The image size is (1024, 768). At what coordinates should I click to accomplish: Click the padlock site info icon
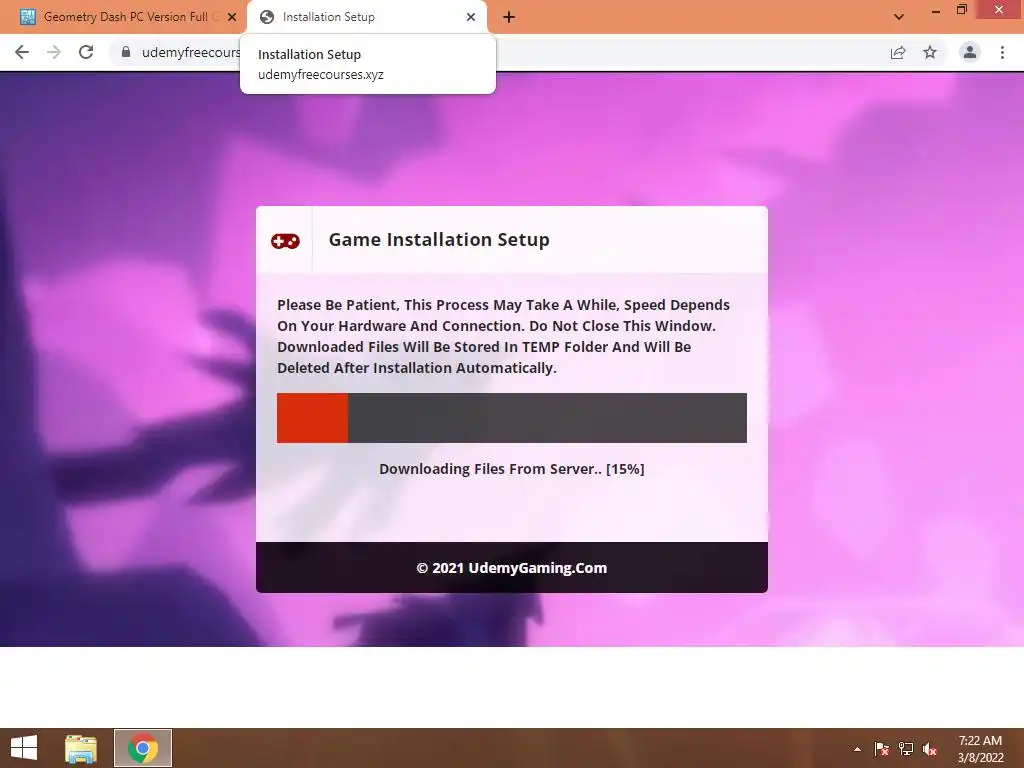[x=126, y=52]
